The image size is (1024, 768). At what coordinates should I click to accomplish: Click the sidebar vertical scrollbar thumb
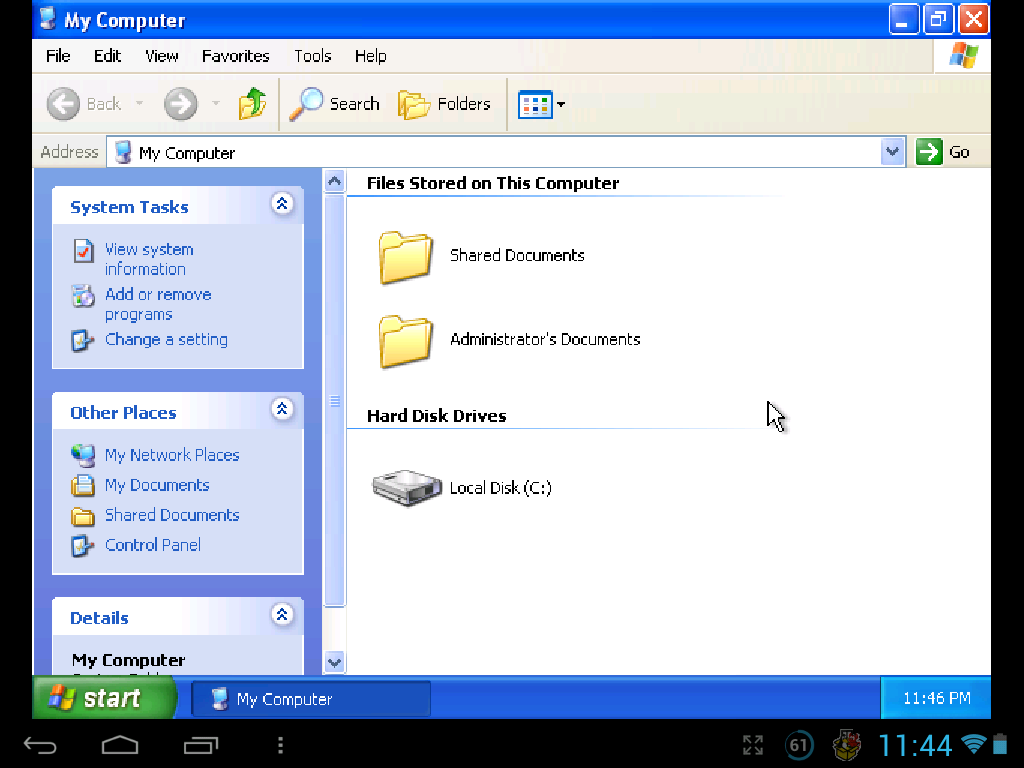point(334,400)
